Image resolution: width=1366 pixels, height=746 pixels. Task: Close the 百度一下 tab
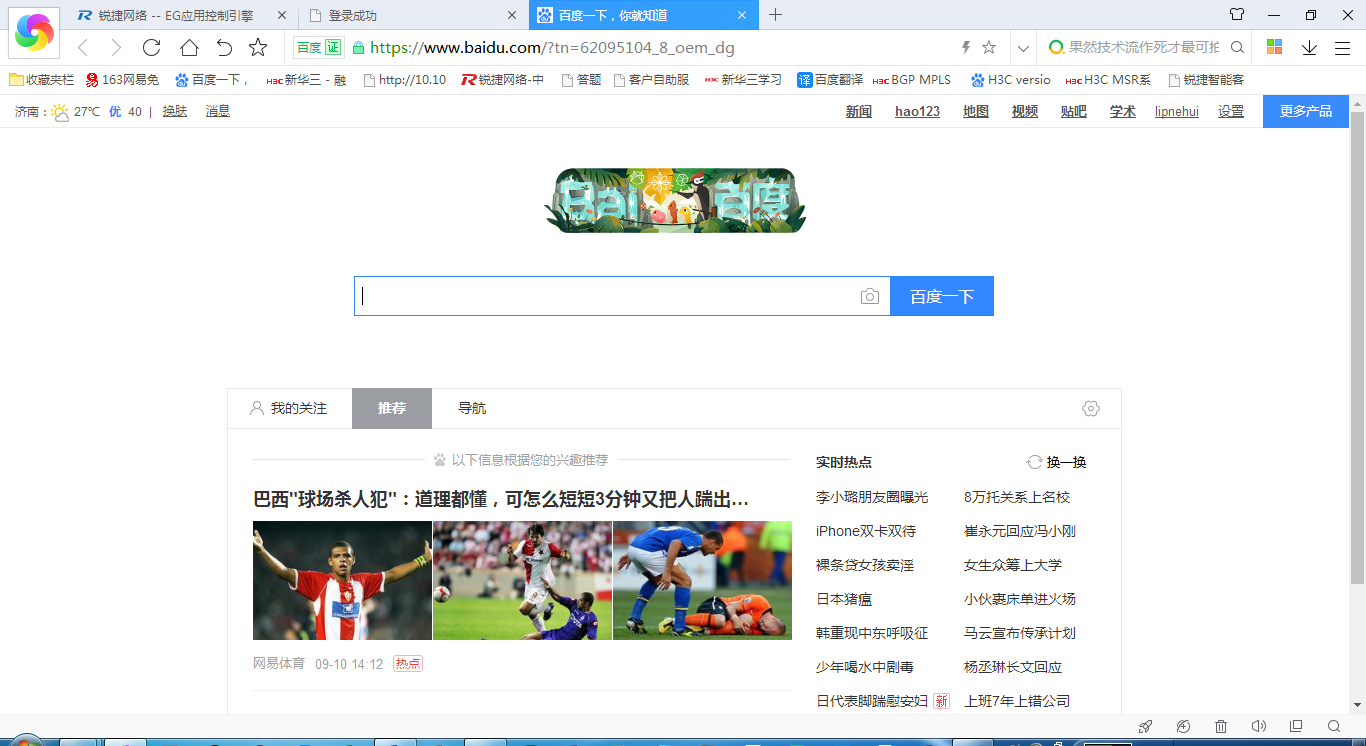pos(741,15)
